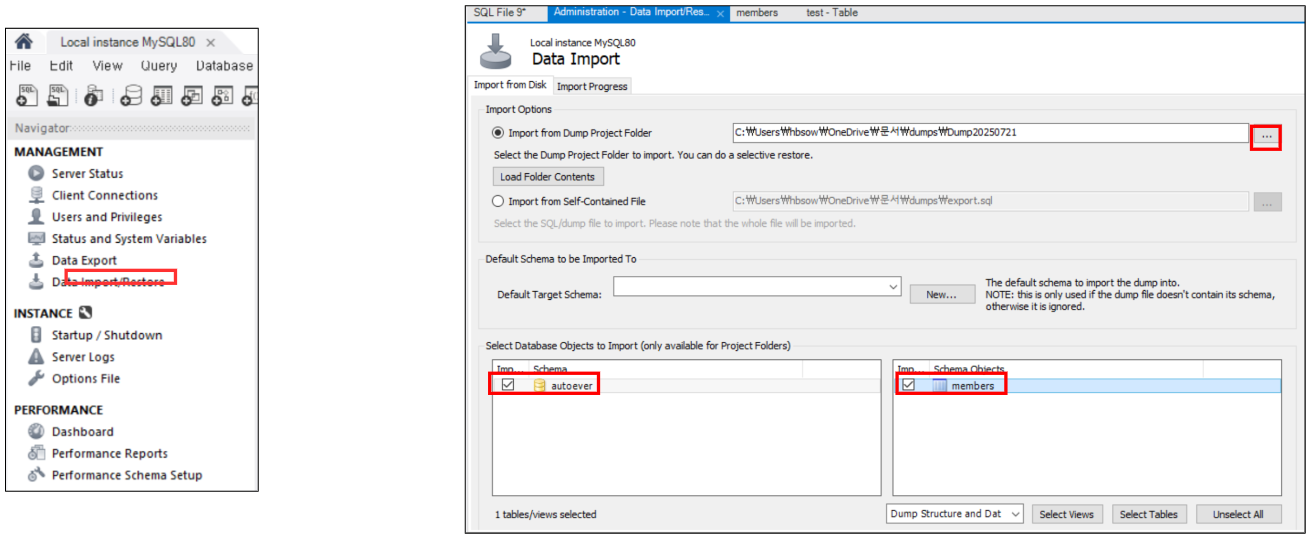The height and width of the screenshot is (540, 1309).
Task: Switch to the Import Progress tab
Action: coord(592,87)
